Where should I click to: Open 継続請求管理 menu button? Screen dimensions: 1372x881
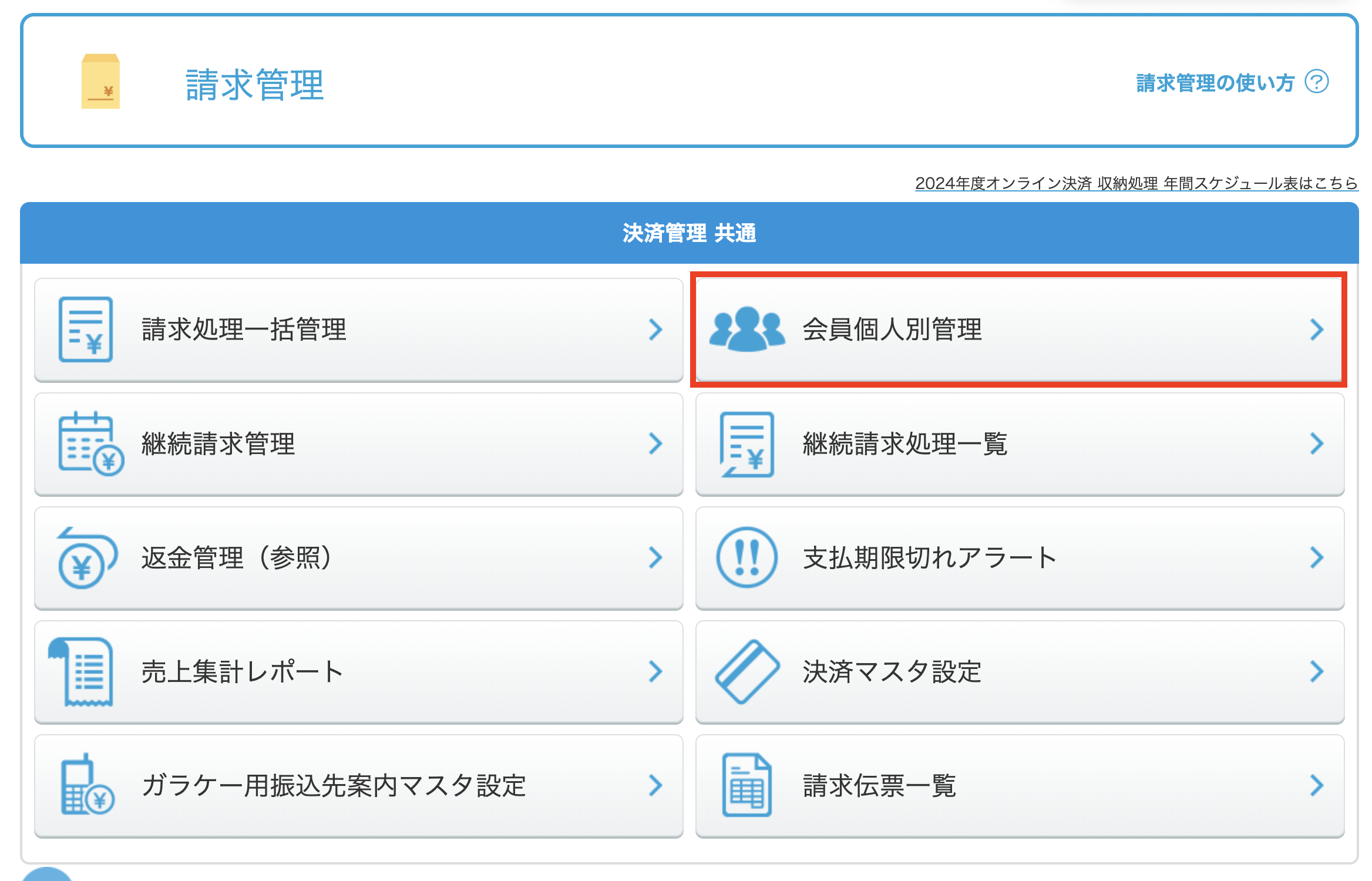tap(359, 444)
